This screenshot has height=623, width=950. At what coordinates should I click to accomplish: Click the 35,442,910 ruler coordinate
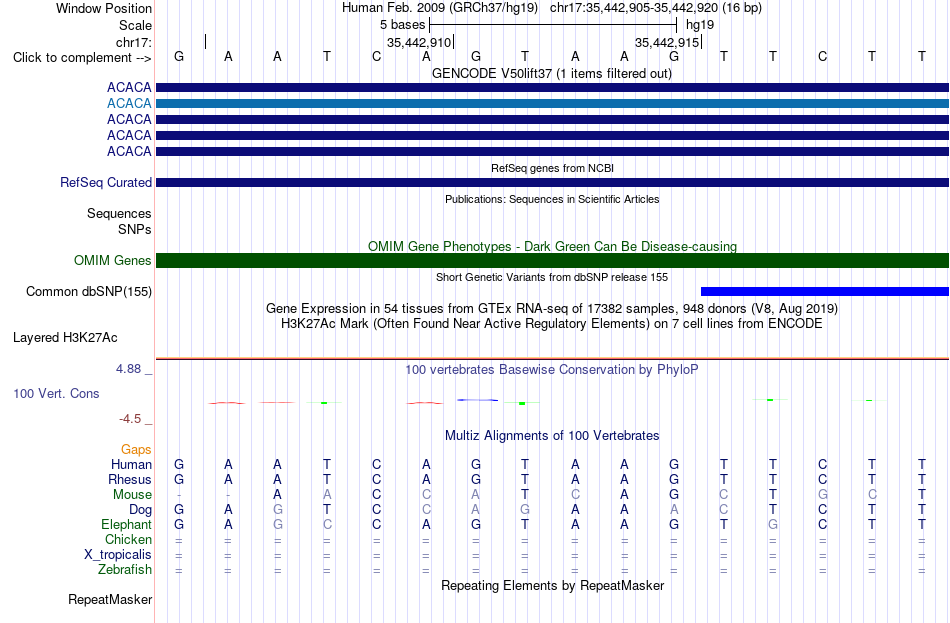[419, 42]
